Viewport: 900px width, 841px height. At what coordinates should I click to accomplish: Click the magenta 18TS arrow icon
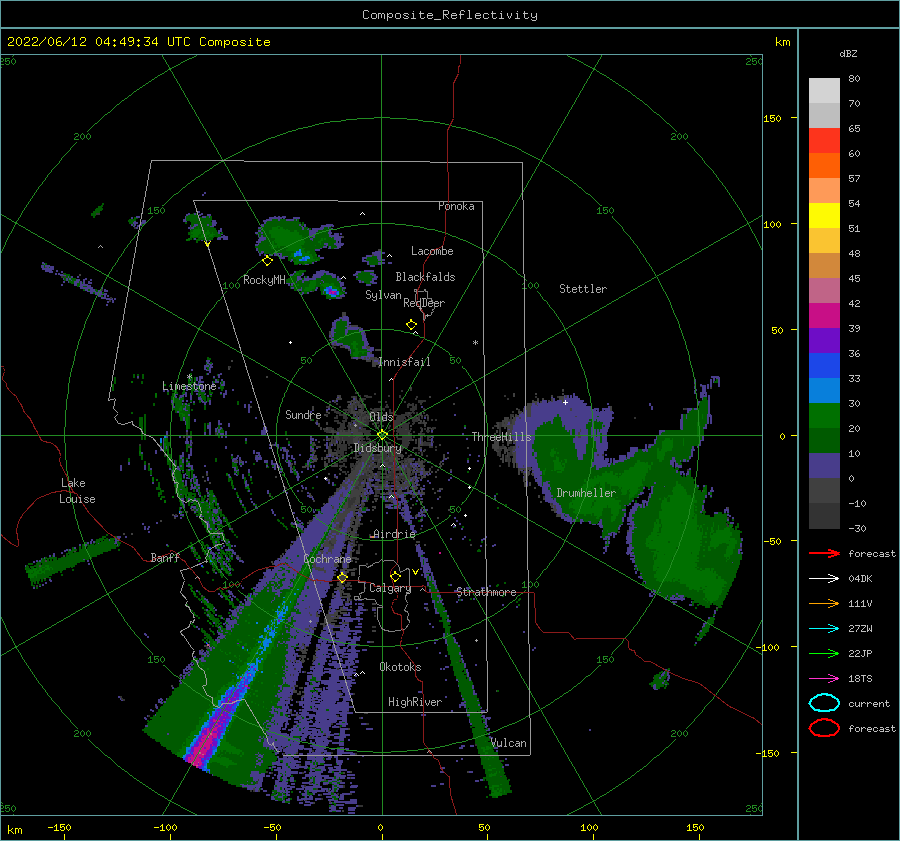(x=824, y=679)
